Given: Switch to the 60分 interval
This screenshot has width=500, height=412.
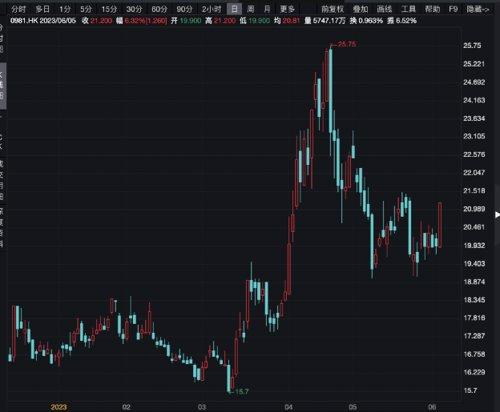Looking at the screenshot, I should point(159,9).
